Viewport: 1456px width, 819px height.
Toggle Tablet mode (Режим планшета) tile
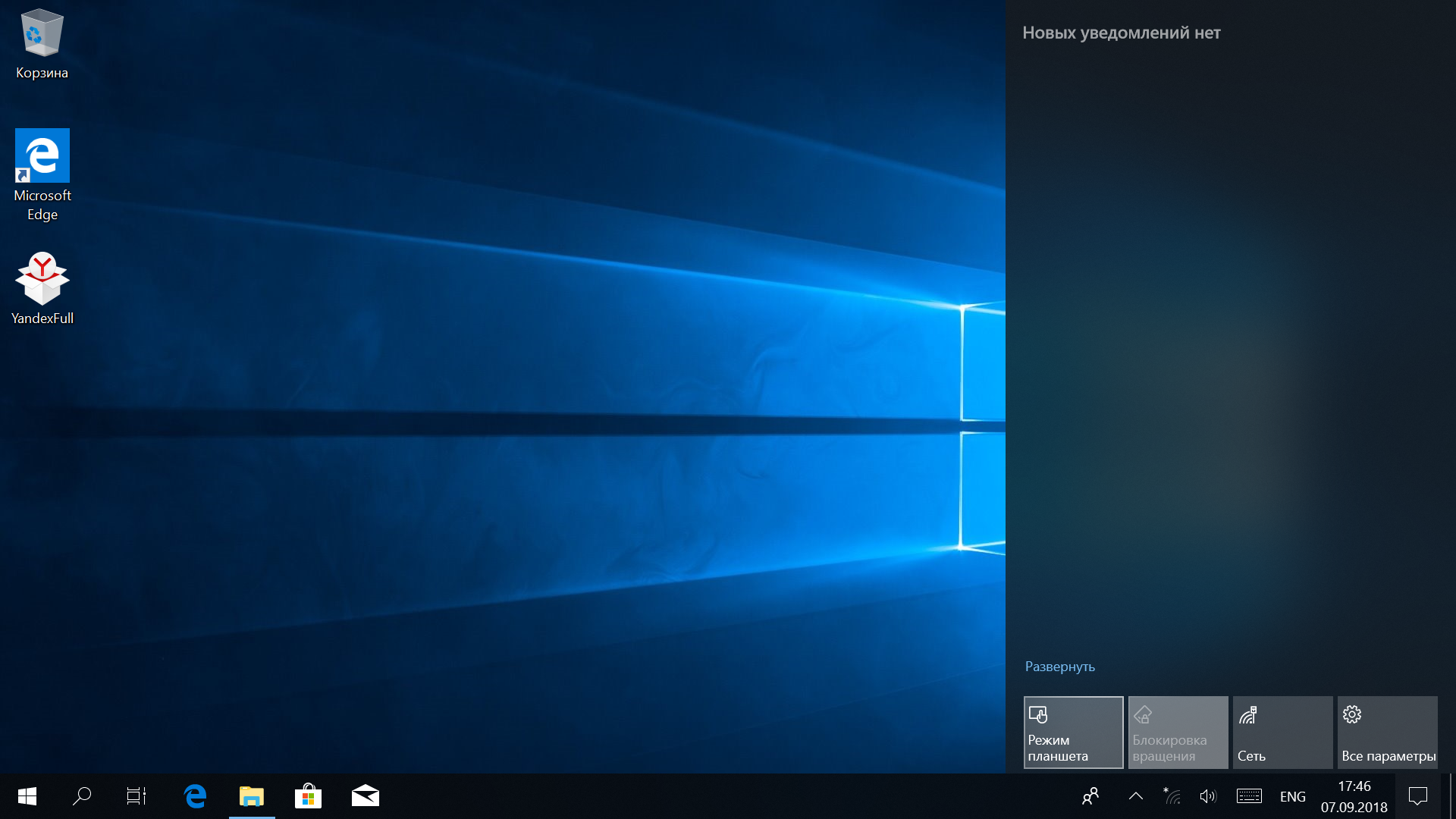click(x=1073, y=733)
